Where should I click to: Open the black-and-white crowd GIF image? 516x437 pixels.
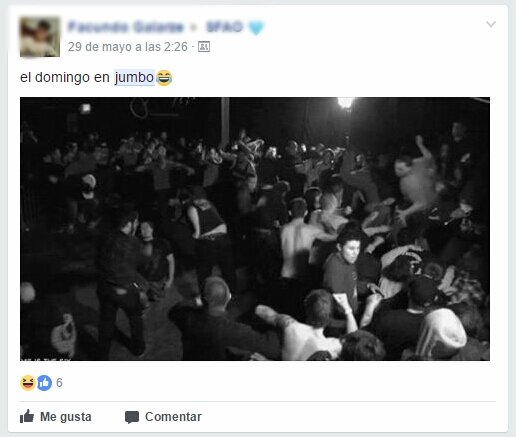(255, 229)
